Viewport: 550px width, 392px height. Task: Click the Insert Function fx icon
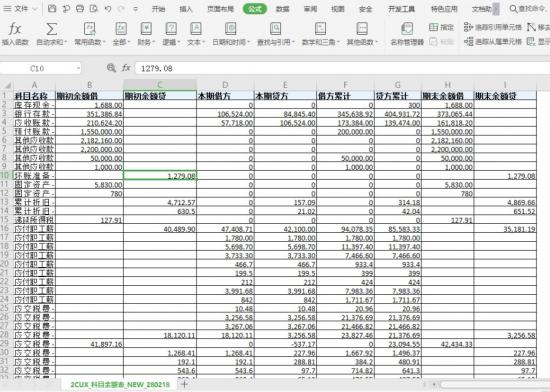tap(15, 29)
